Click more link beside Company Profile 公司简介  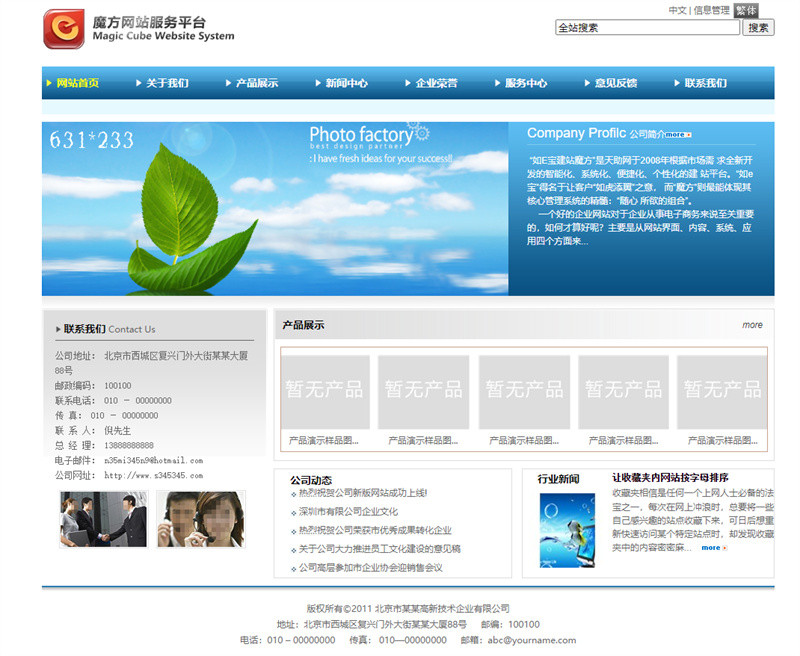coord(678,135)
